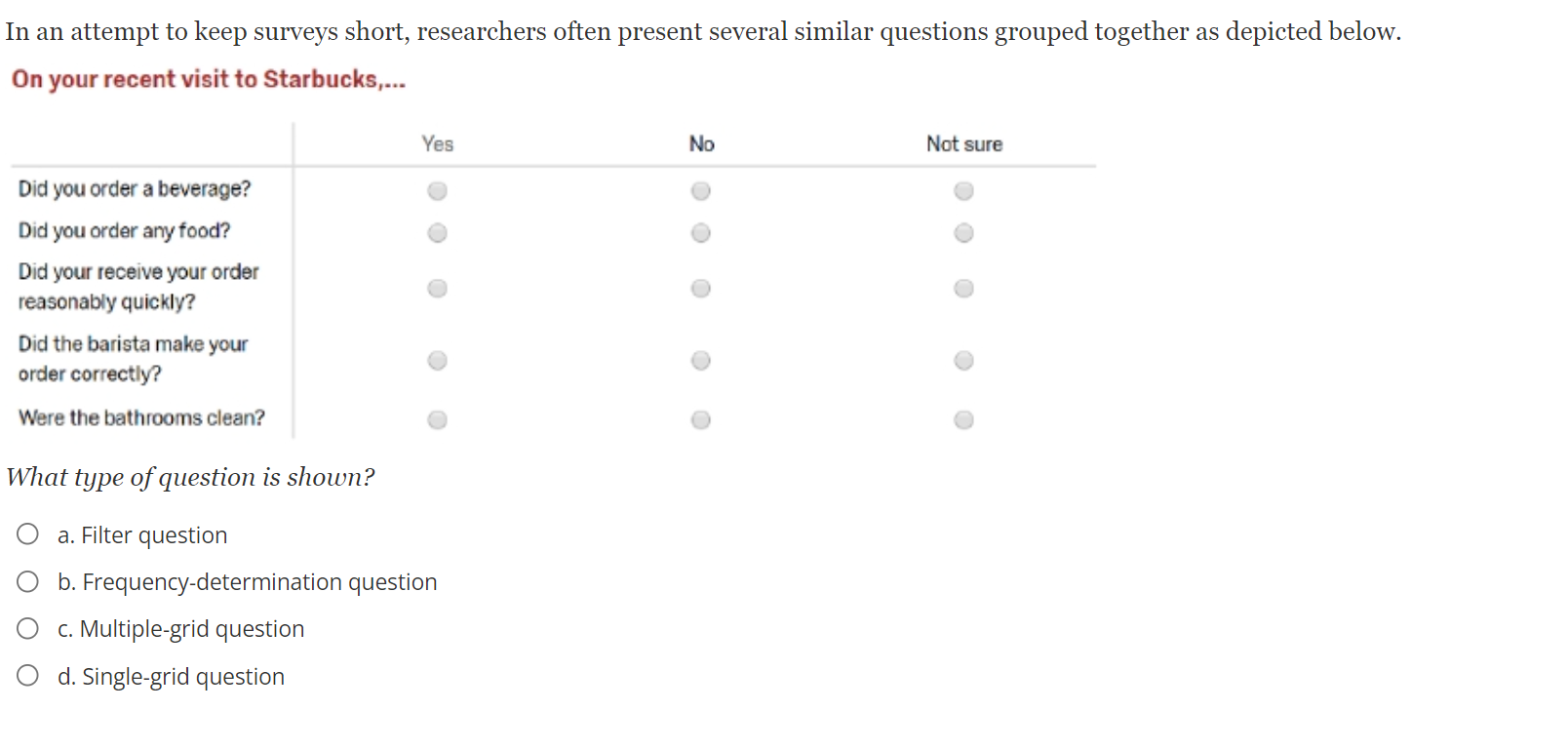This screenshot has width=1568, height=750.
Task: Select Not sure for barista order correctness
Action: [x=964, y=360]
